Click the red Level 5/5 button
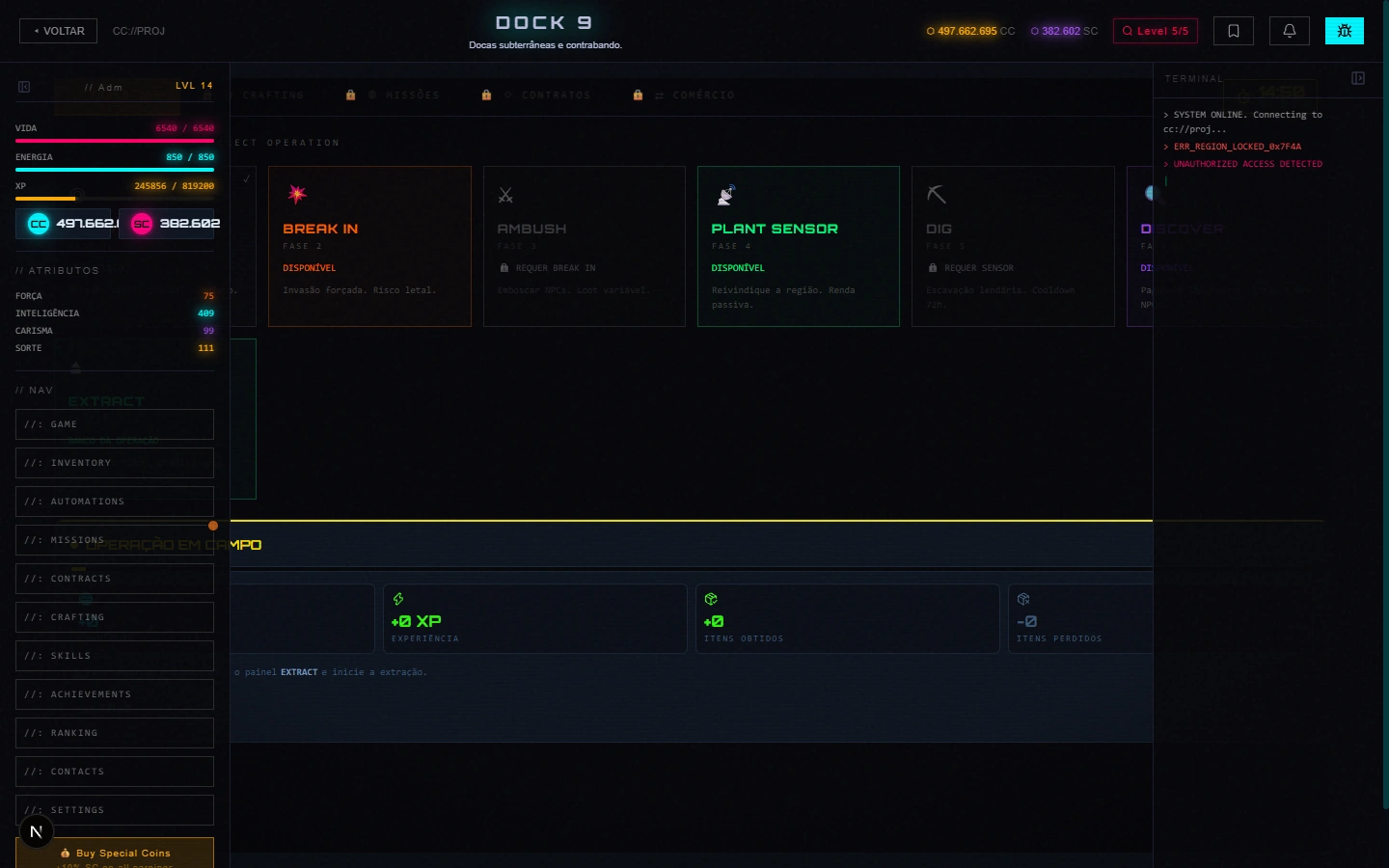The width and height of the screenshot is (1389, 868). coord(1156,31)
